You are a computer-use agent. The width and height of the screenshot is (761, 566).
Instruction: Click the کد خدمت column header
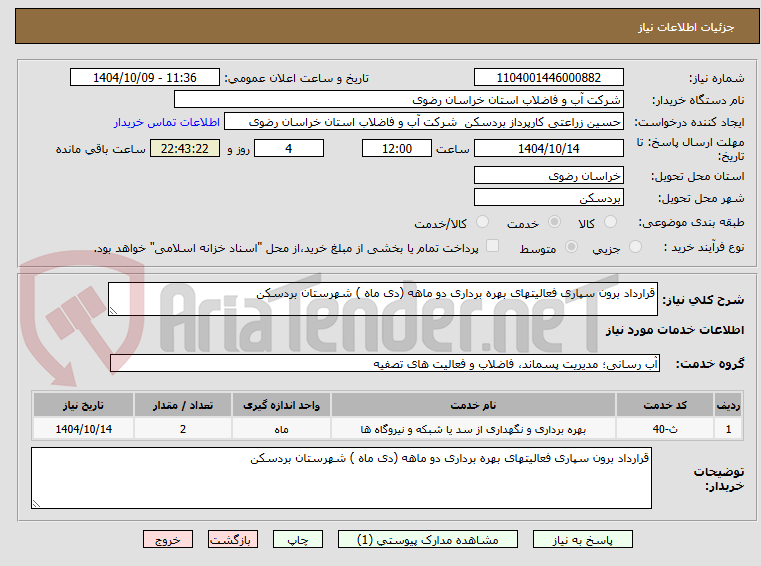(665, 405)
